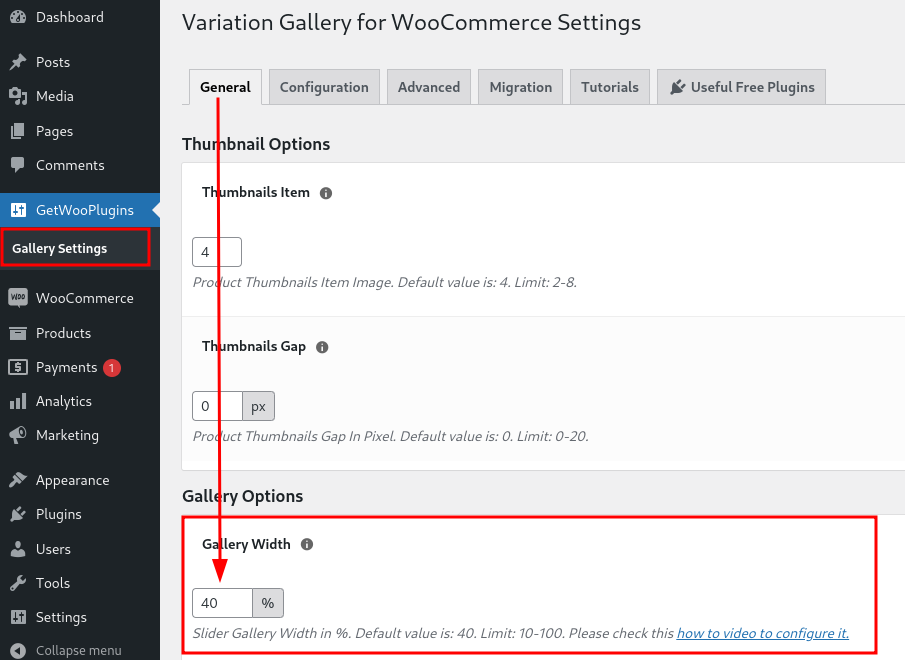Select the Useful Free Plugins tab
The width and height of the screenshot is (905, 660).
(742, 87)
